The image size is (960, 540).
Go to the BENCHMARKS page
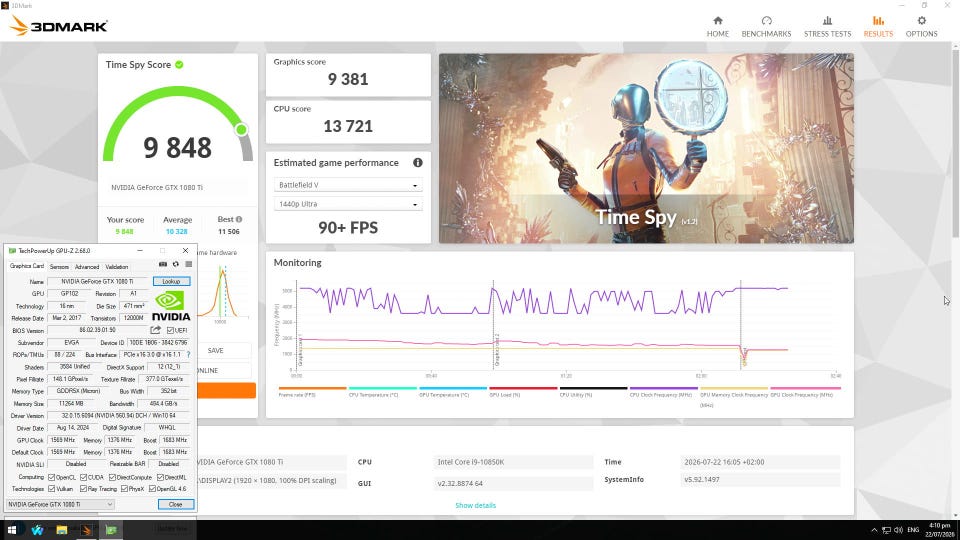click(766, 27)
